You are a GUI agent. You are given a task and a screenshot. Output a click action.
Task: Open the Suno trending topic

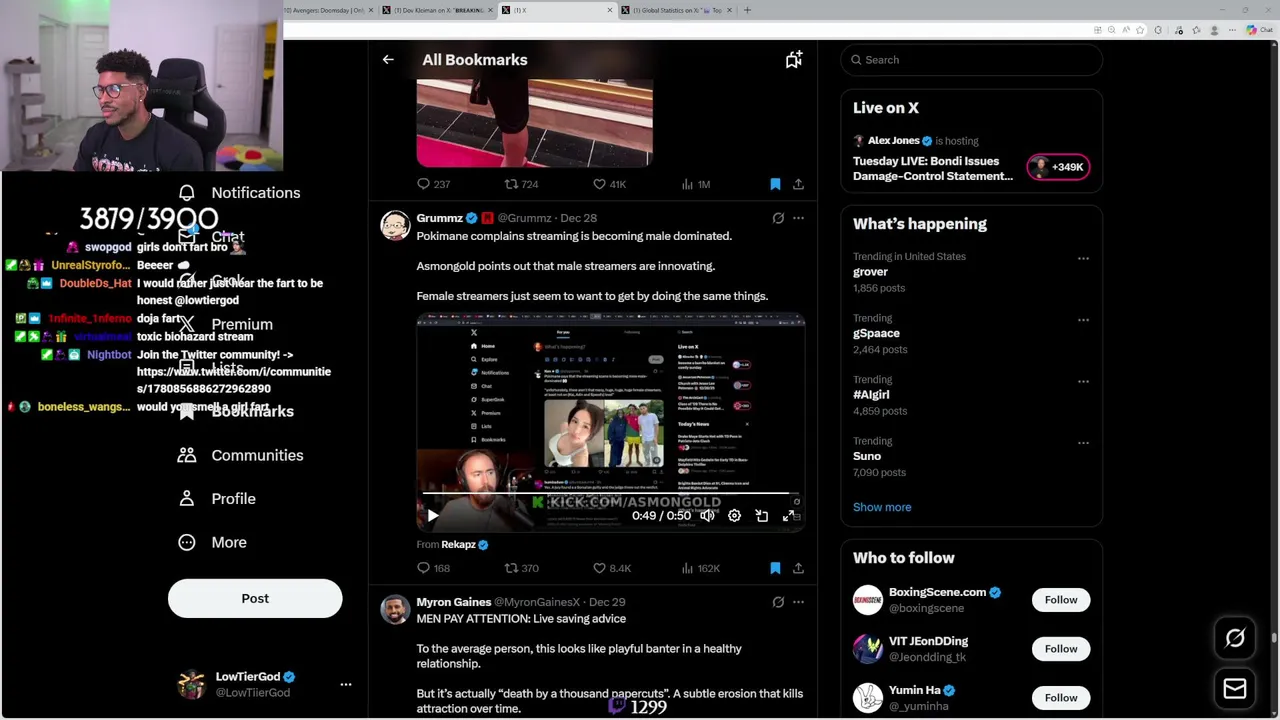[x=867, y=456]
